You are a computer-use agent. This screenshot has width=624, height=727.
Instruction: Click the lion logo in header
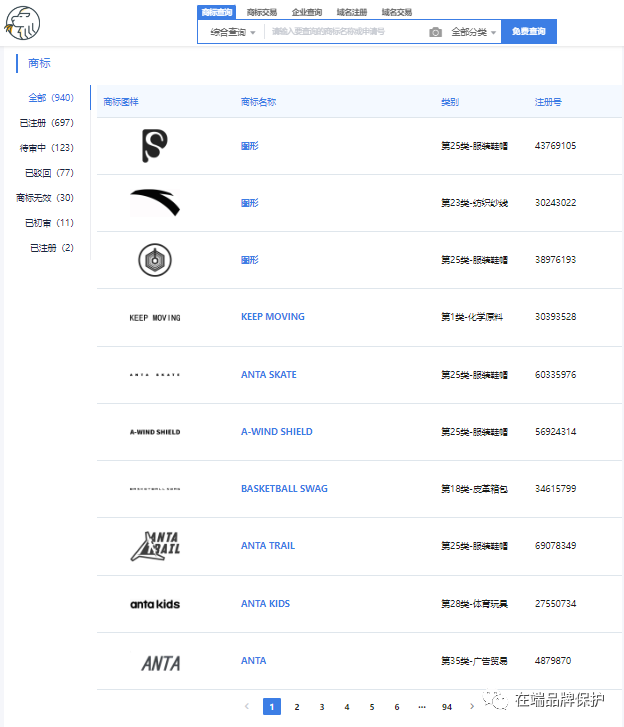(22, 23)
